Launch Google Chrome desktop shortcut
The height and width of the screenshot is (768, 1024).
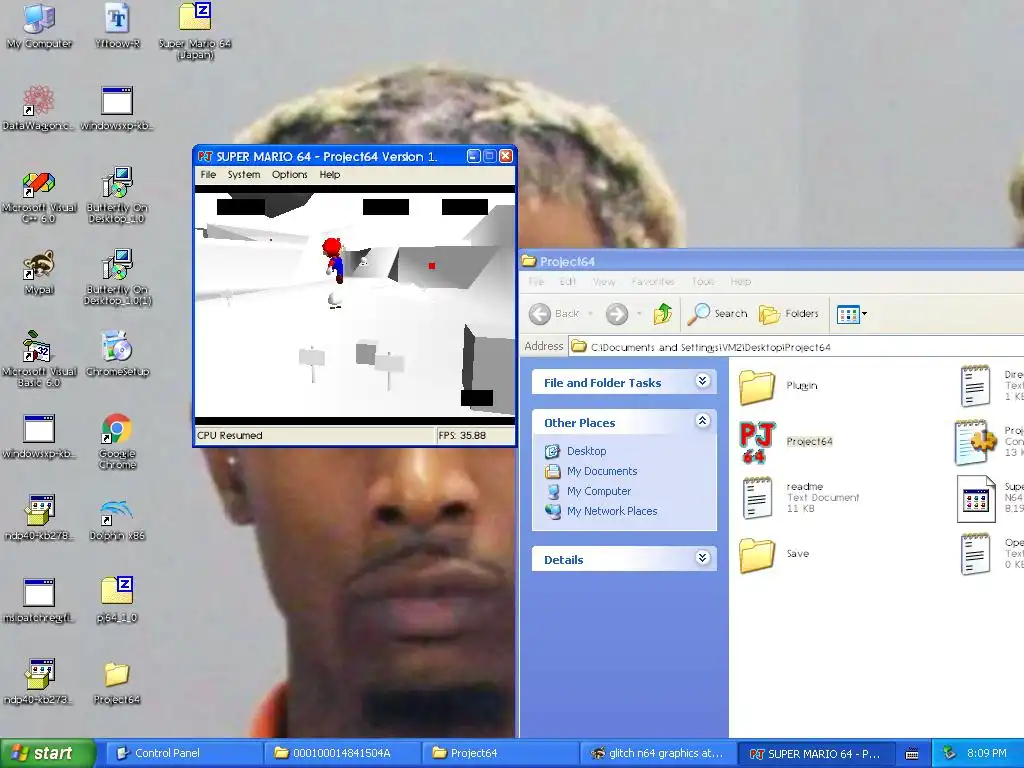117,441
